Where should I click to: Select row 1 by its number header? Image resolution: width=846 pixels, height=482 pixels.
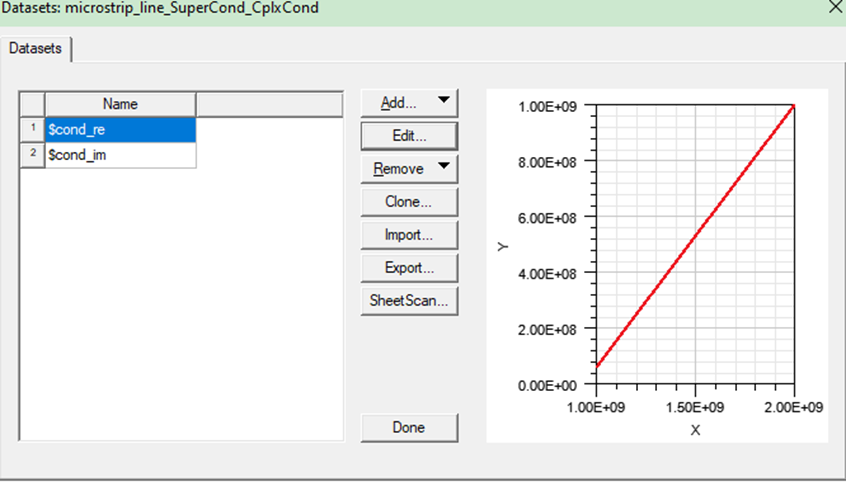click(x=32, y=129)
